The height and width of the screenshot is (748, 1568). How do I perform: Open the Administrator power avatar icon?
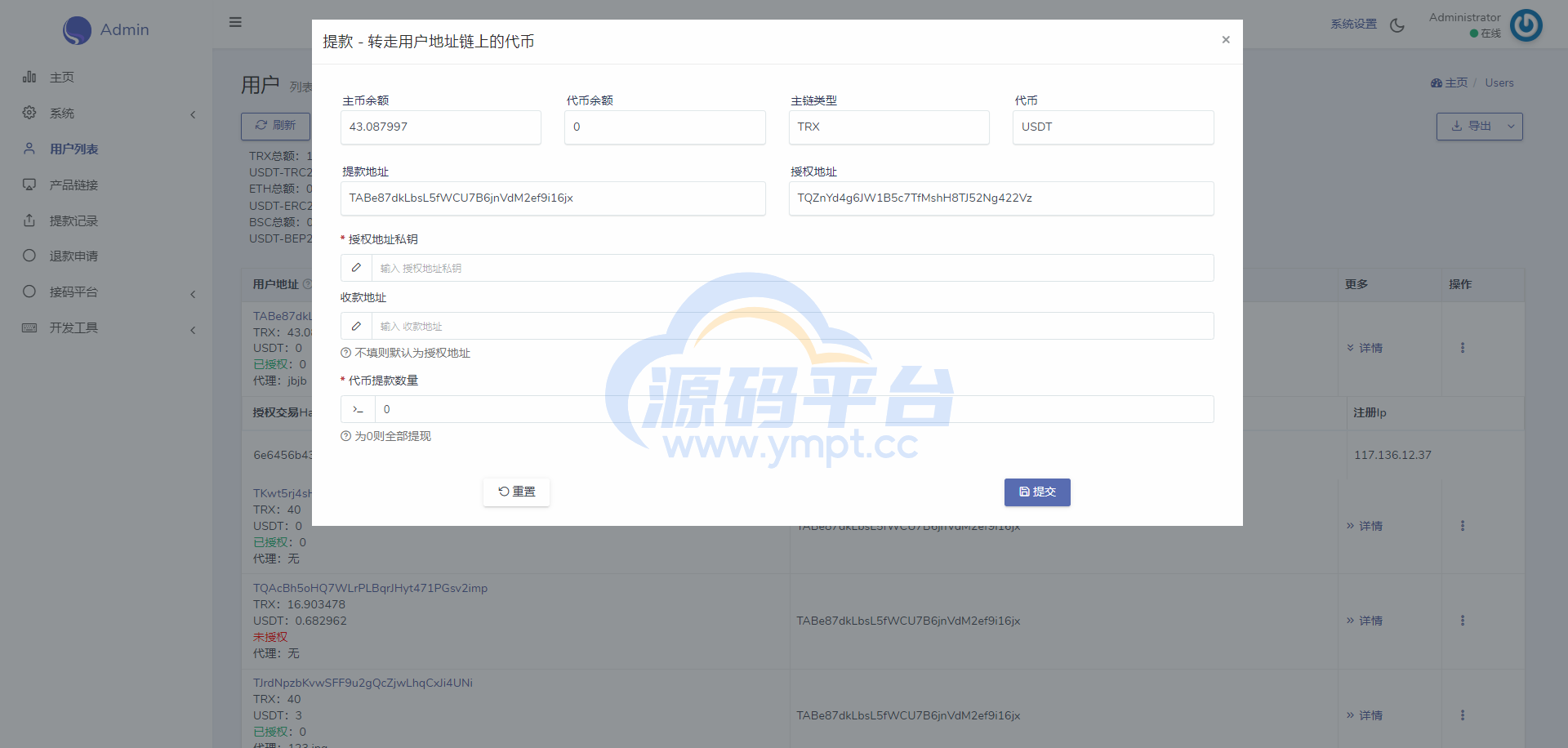(x=1526, y=25)
